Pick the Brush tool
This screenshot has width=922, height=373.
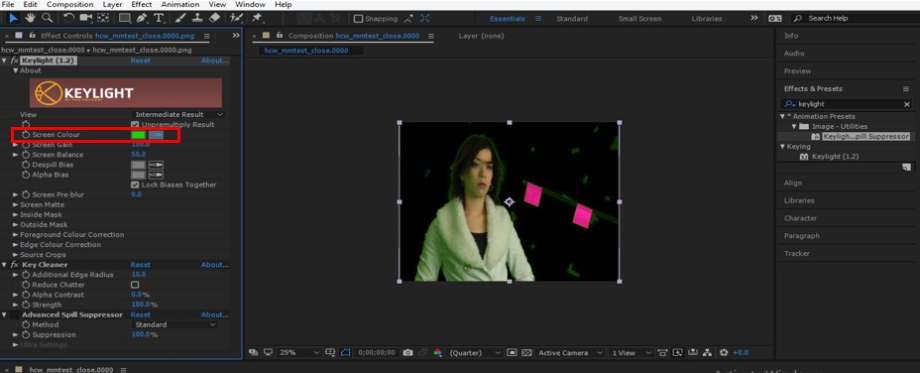pos(182,18)
